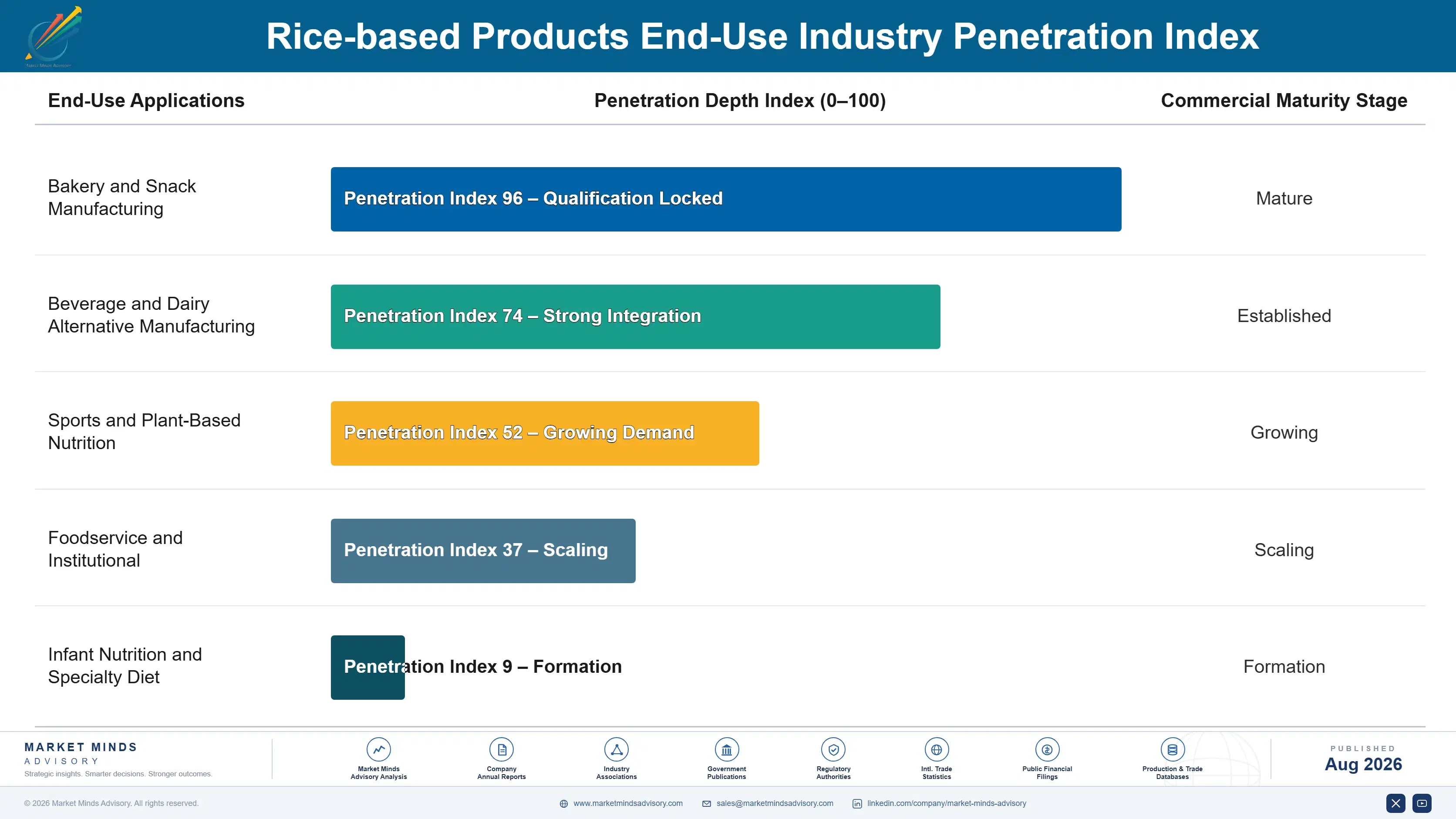This screenshot has height=819, width=1456.
Task: Click the 'Growing' maturity stage value
Action: point(1284,433)
